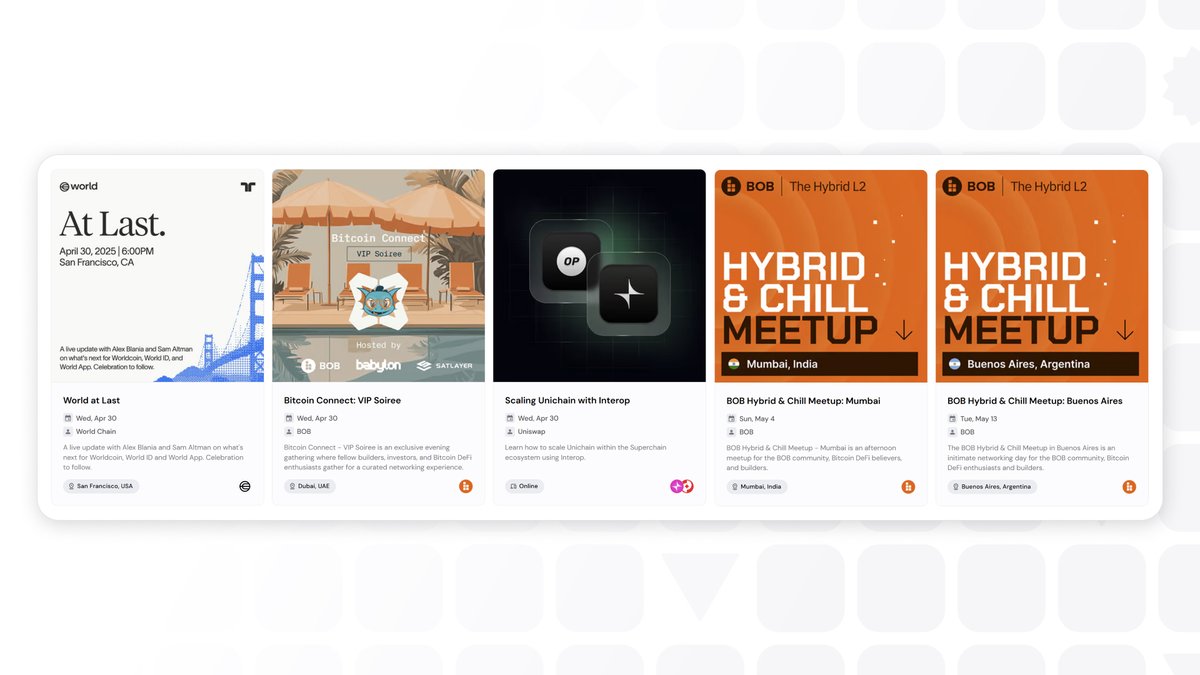Click the host person icon on Mumbai meetup card
Viewport: 1200px width, 675px height.
[x=731, y=432]
